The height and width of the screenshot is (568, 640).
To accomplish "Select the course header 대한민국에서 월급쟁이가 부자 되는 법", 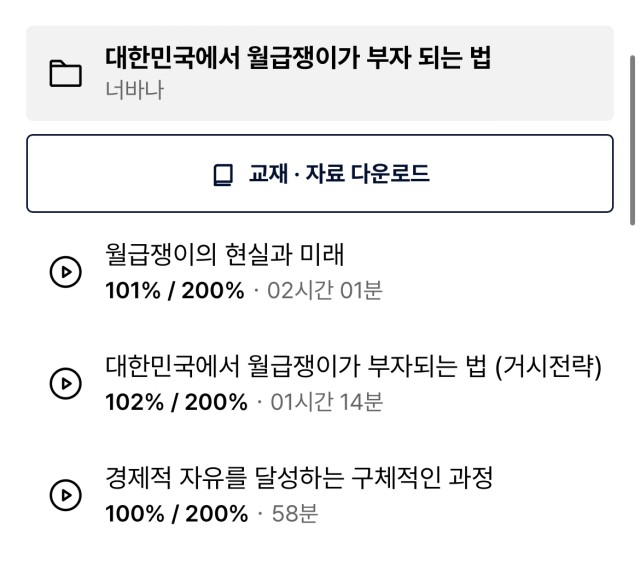I will coord(298,58).
